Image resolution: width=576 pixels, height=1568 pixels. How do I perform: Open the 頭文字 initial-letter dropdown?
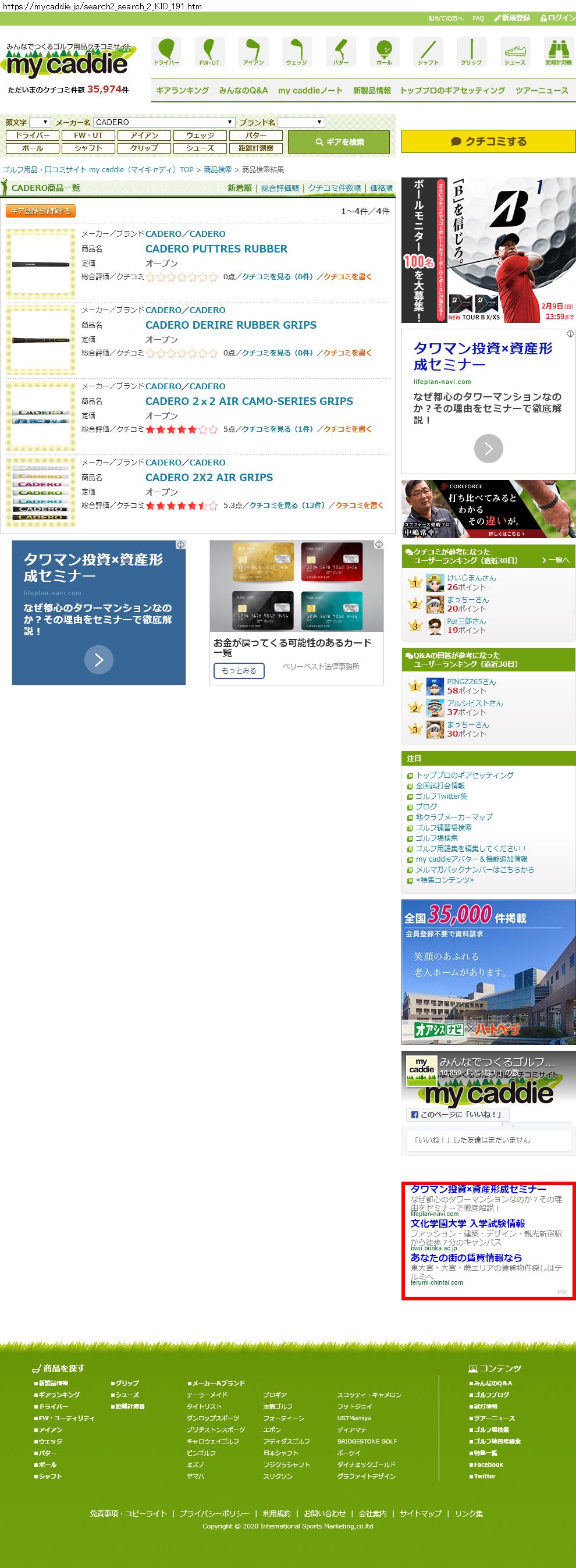pyautogui.click(x=40, y=122)
